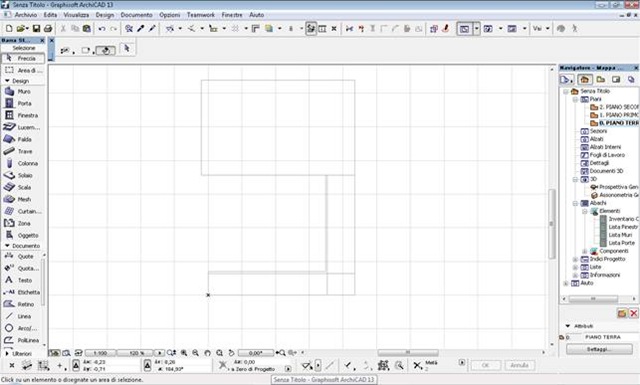Click the taskbar item Senza Titolo - Graphisoft ArchiCAD 13
This screenshot has height=385, width=640.
[x=324, y=380]
